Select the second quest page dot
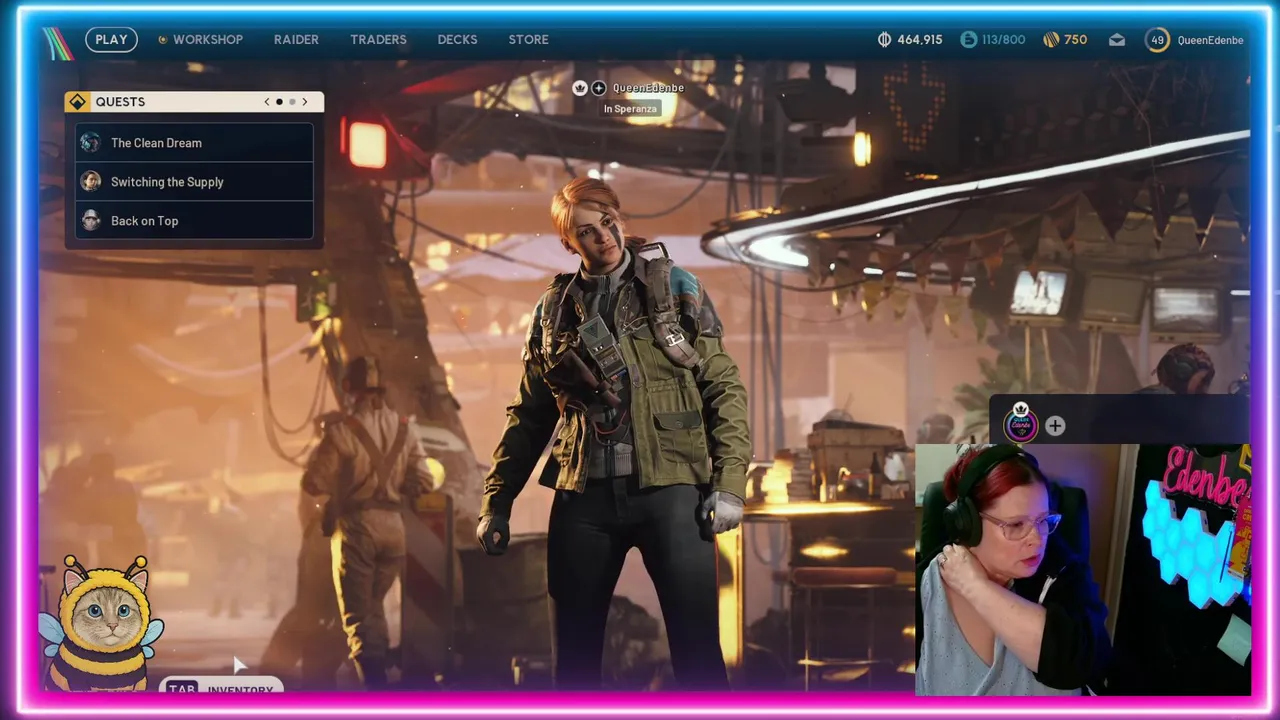Image resolution: width=1280 pixels, height=720 pixels. [292, 102]
